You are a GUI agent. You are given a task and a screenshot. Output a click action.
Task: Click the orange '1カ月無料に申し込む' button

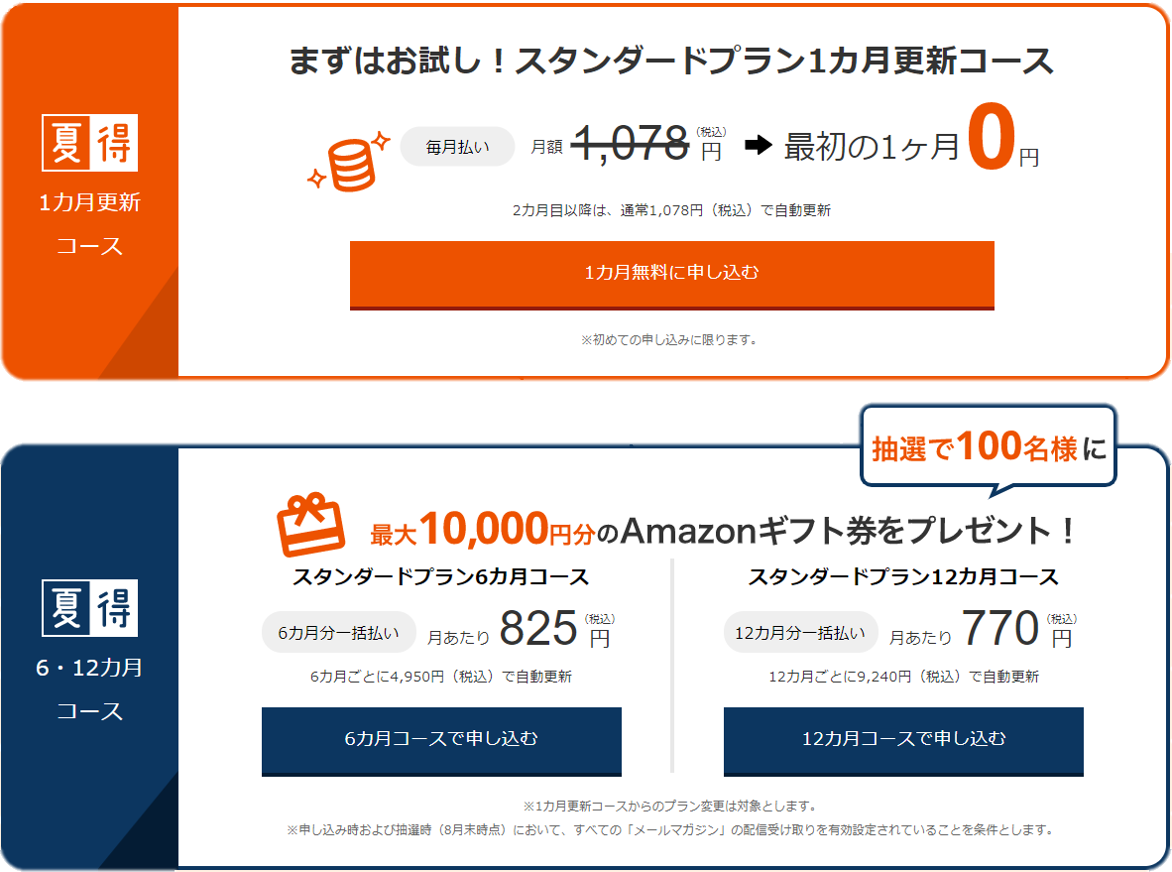pyautogui.click(x=671, y=273)
